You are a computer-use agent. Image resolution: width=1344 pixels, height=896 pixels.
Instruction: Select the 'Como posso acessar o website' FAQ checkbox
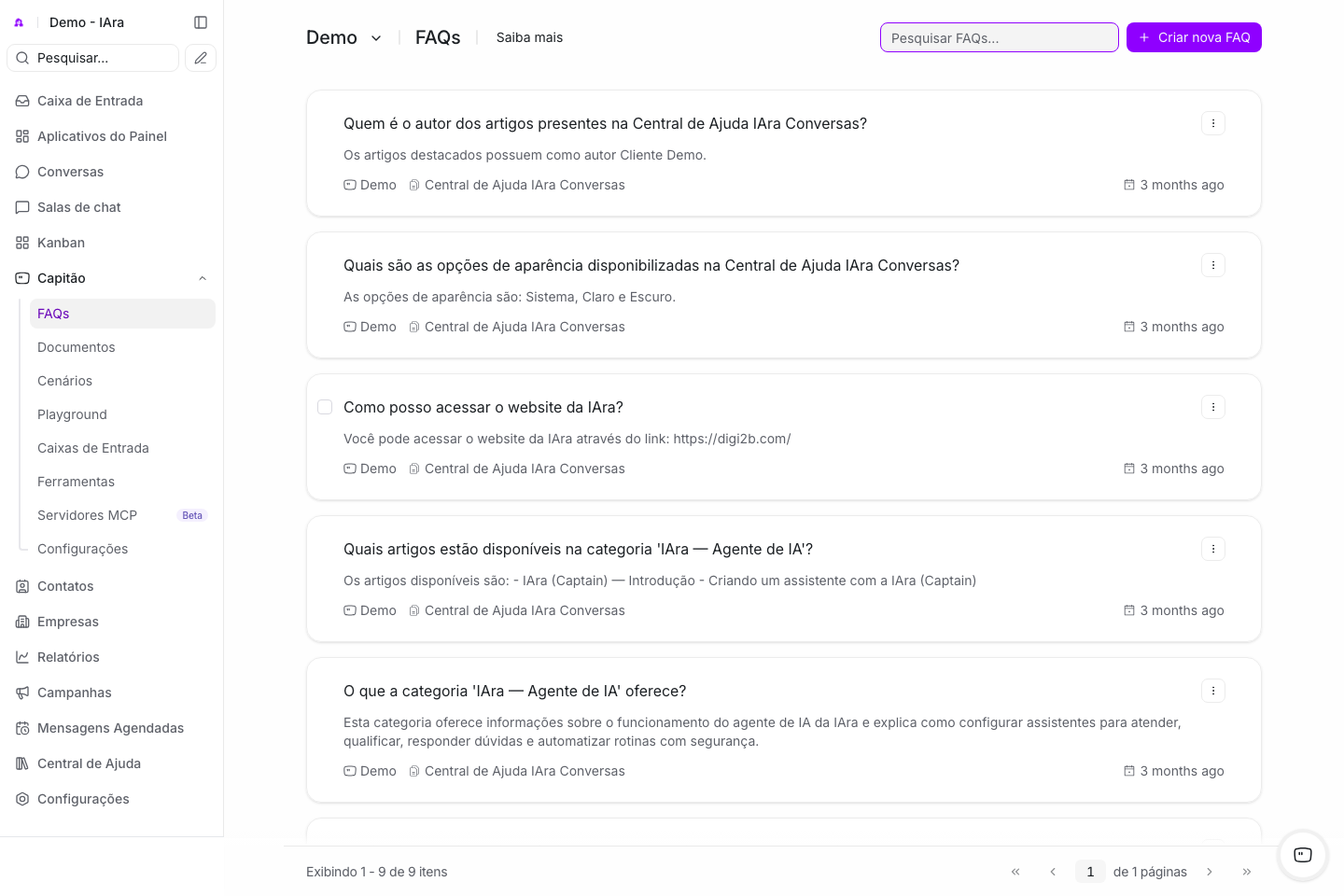(x=325, y=407)
